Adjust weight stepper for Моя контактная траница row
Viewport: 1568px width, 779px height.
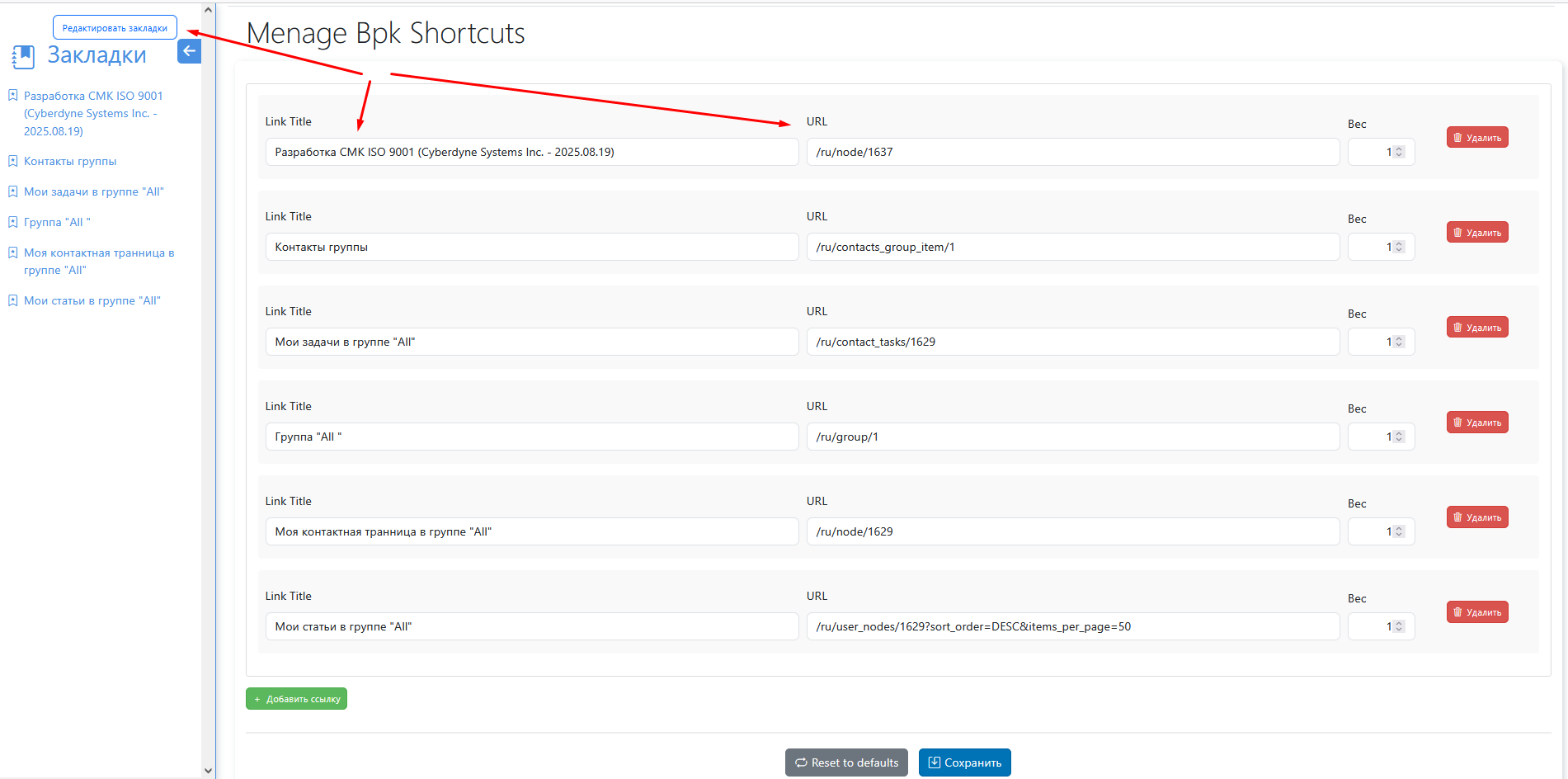point(1398,531)
